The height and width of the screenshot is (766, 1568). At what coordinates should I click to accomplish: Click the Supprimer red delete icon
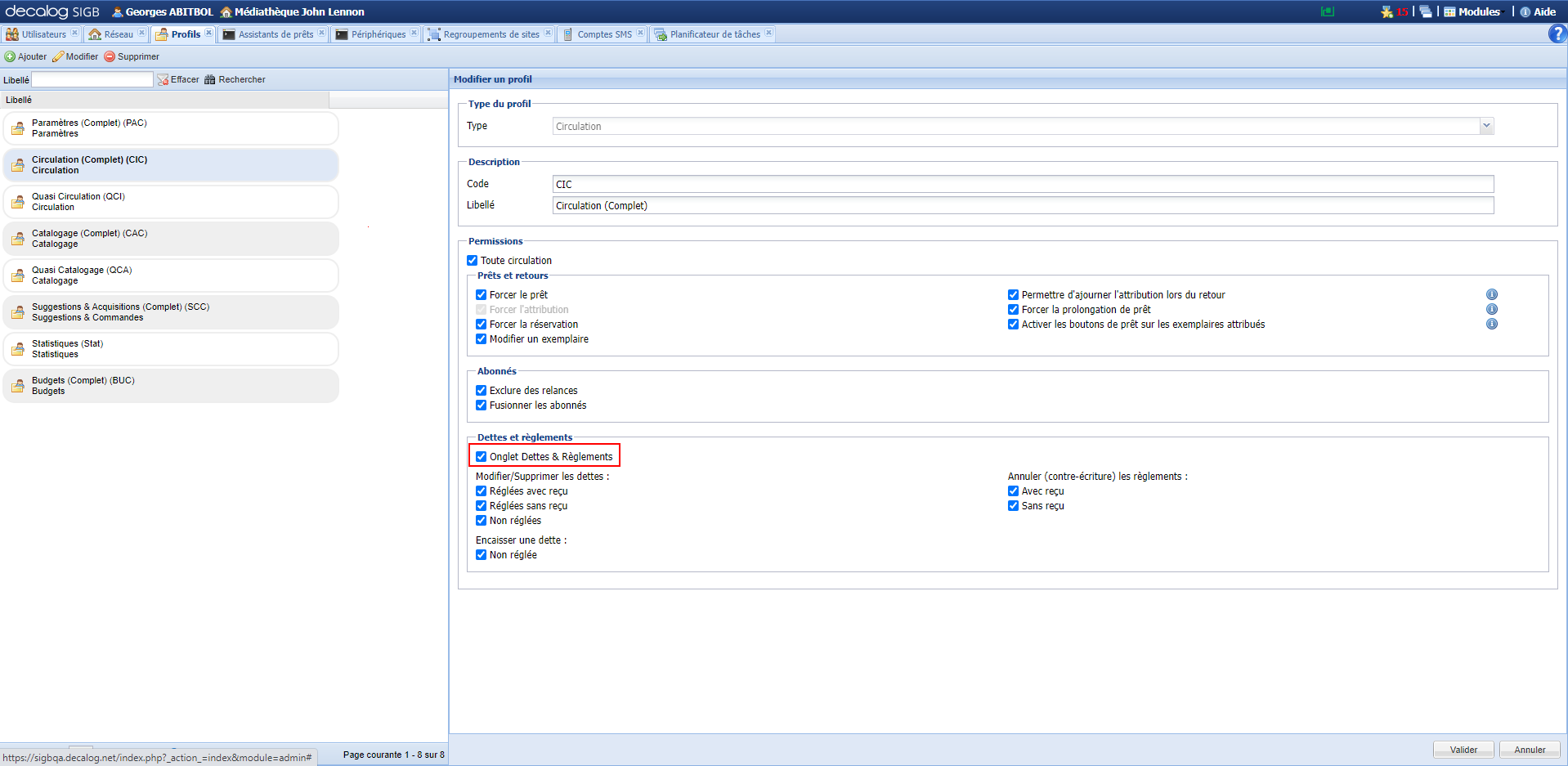point(110,57)
